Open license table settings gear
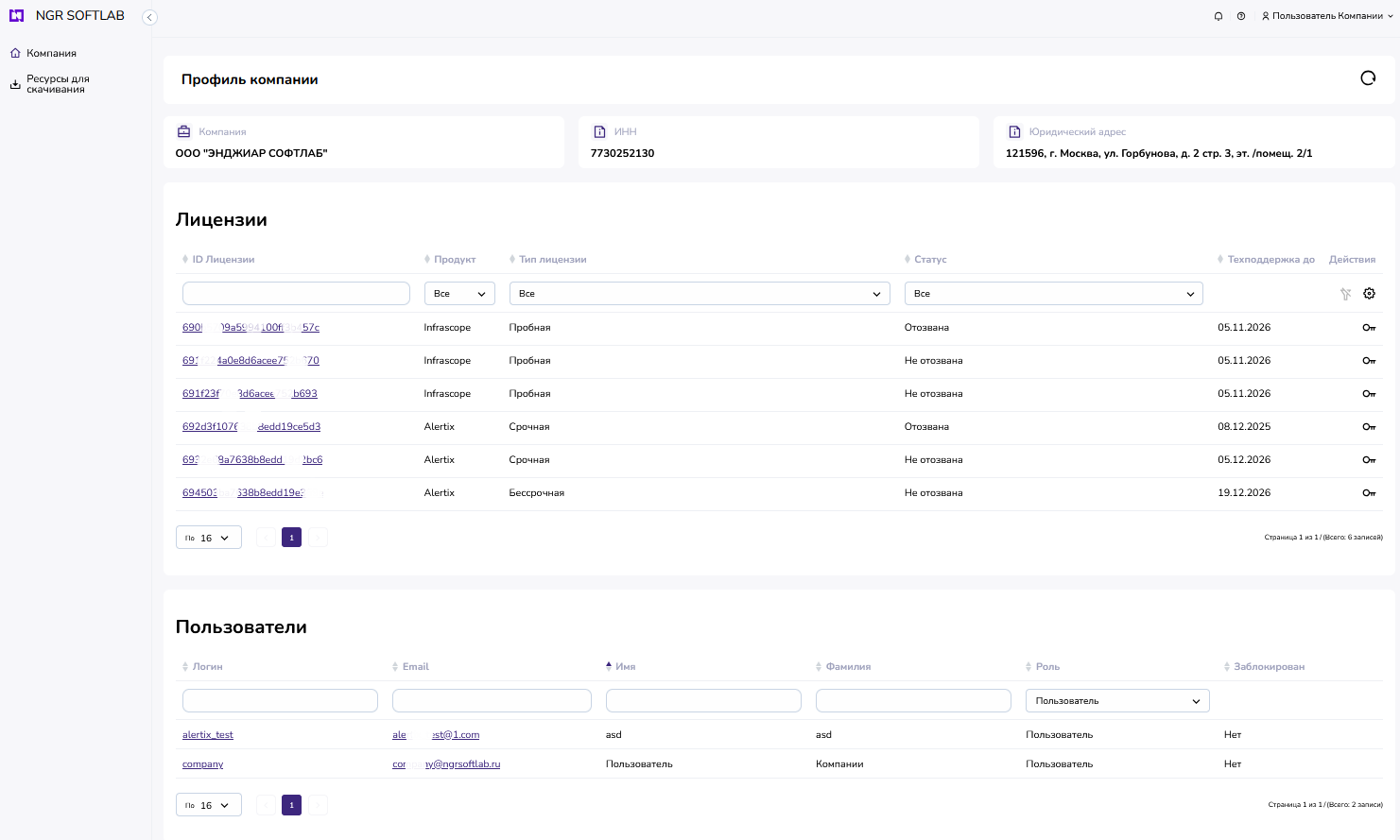Screen dimensions: 1400x840 pyautogui.click(x=1369, y=294)
